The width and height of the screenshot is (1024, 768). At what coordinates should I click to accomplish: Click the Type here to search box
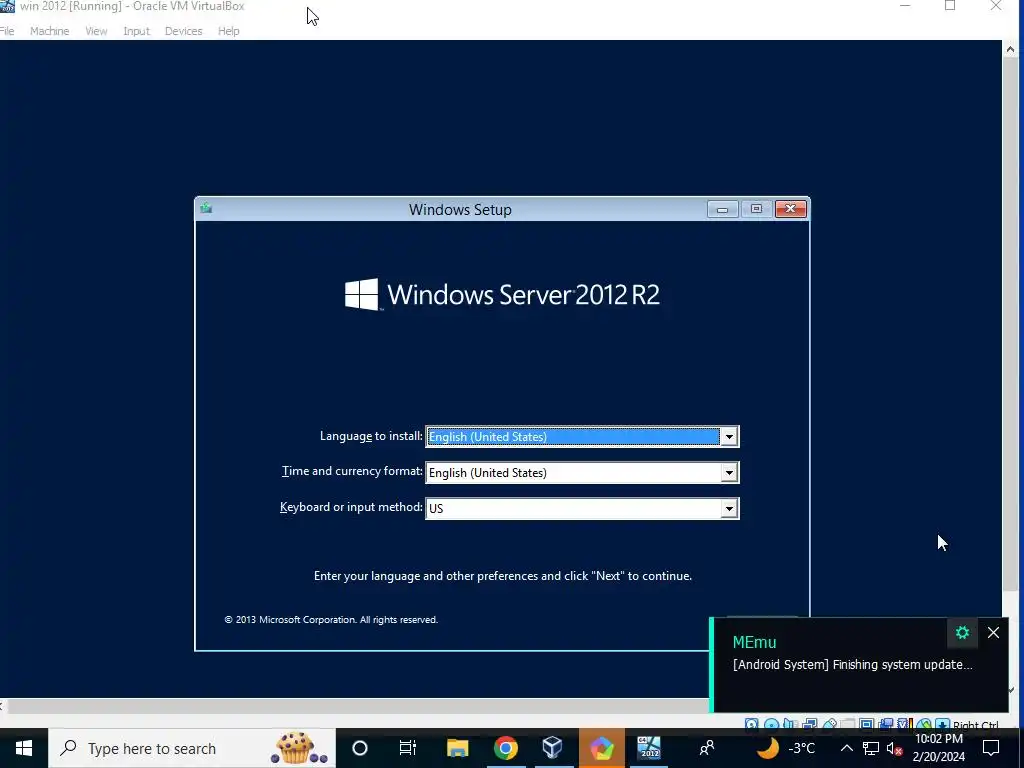click(x=191, y=748)
